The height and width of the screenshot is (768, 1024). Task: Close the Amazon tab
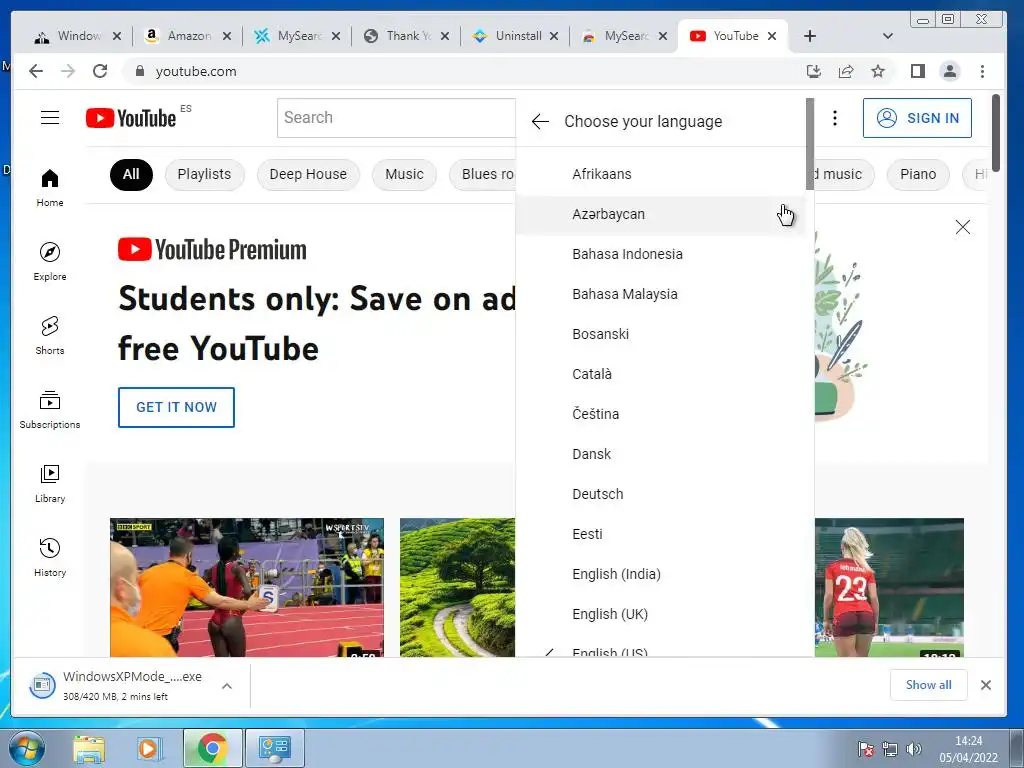227,37
